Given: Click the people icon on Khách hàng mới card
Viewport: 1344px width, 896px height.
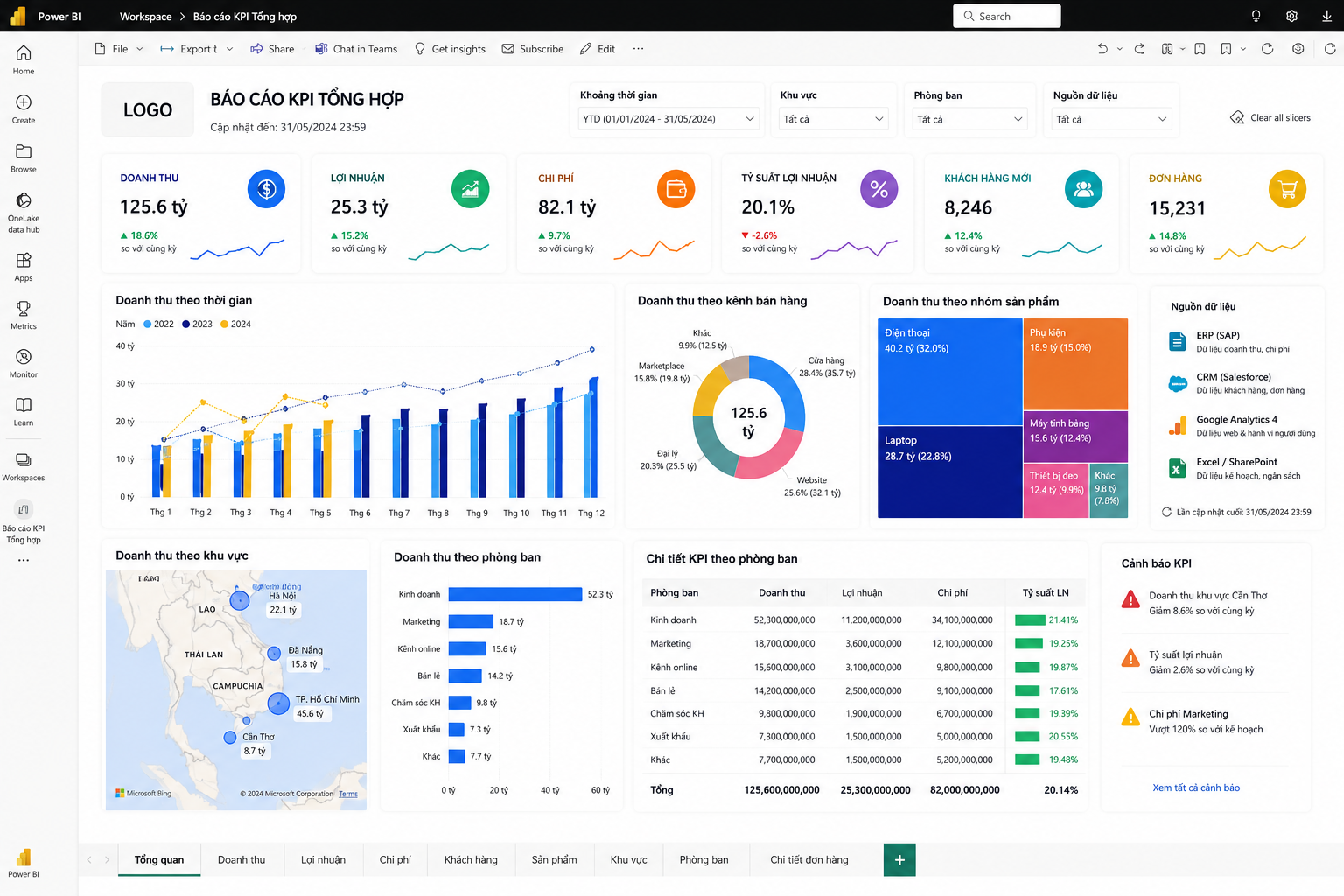Looking at the screenshot, I should (1083, 189).
